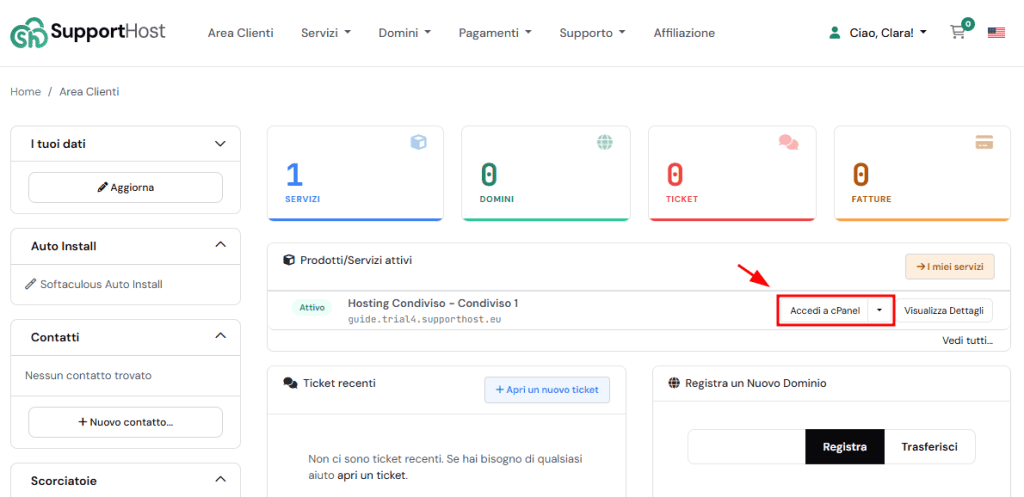The height and width of the screenshot is (497, 1024).
Task: Click the Aggiorna button
Action: (125, 187)
